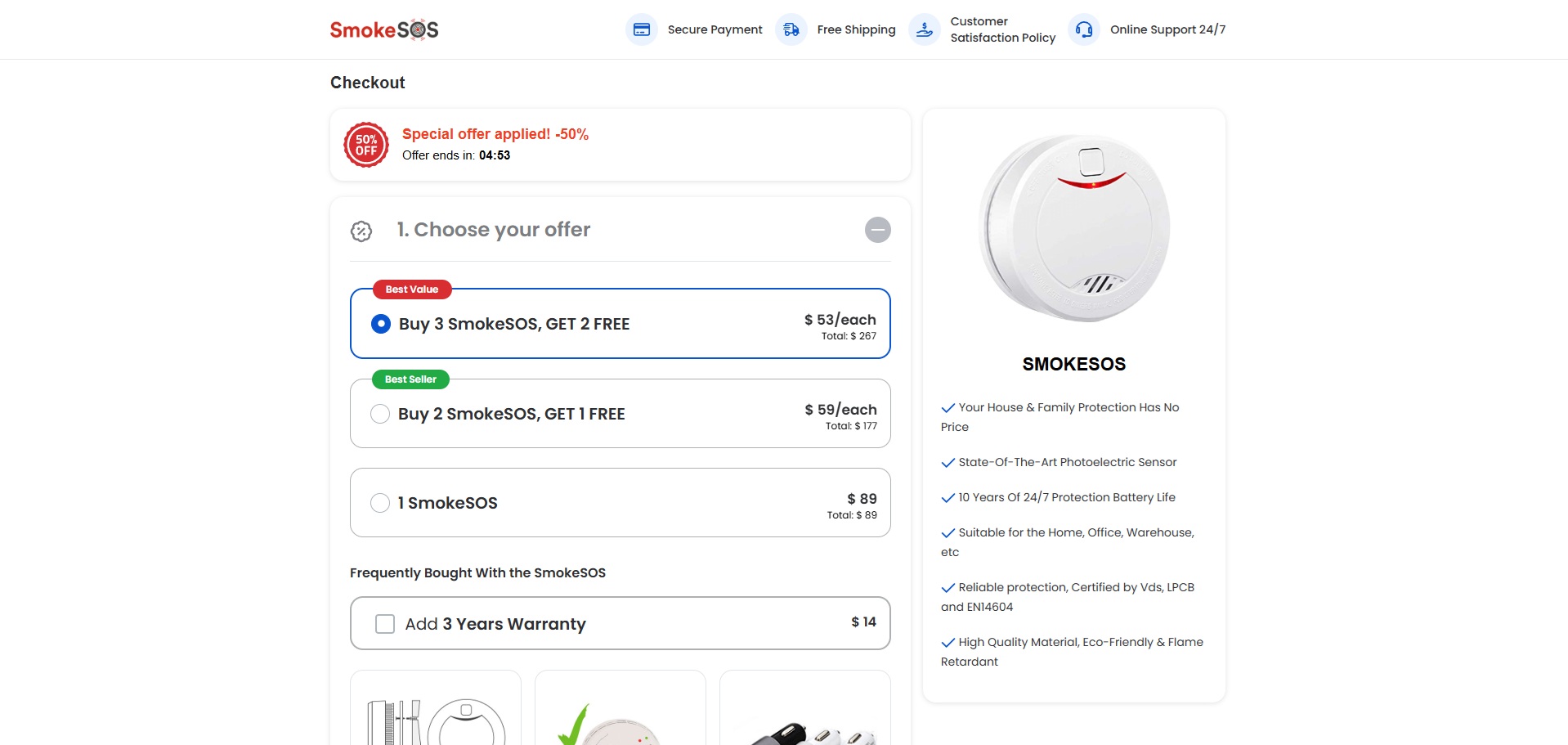Select Buy 3 SmokeSOS, GET 2 FREE
The height and width of the screenshot is (745, 1568).
coord(381,324)
